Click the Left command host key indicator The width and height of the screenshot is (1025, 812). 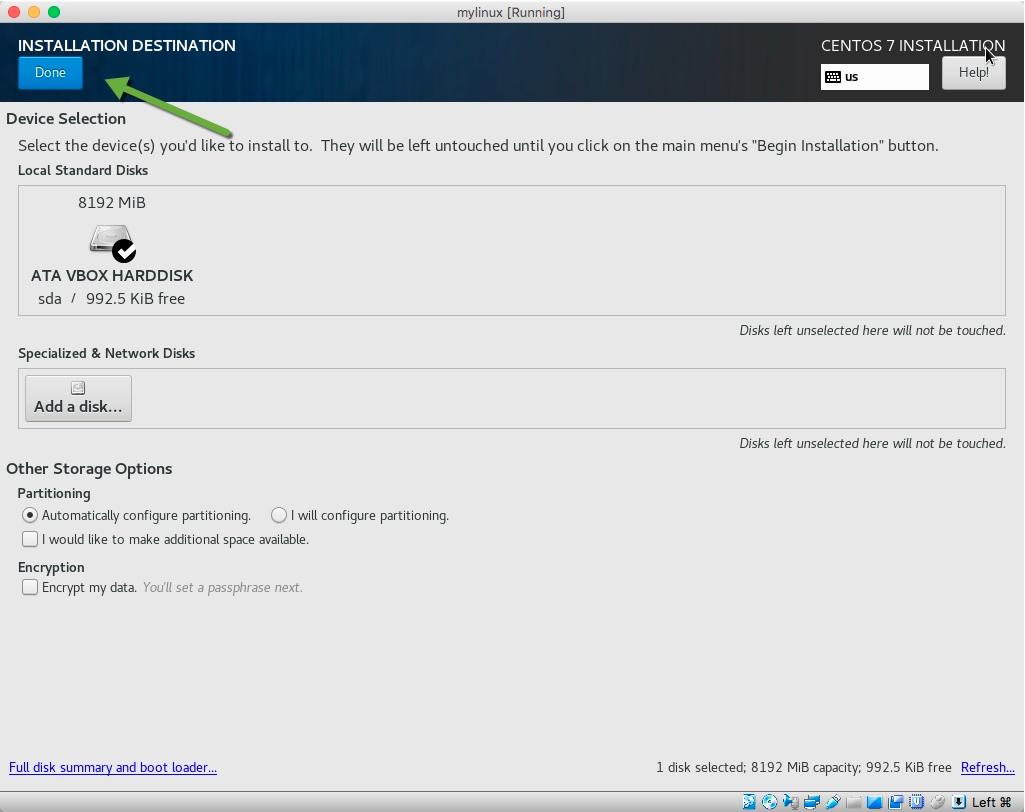[985, 802]
